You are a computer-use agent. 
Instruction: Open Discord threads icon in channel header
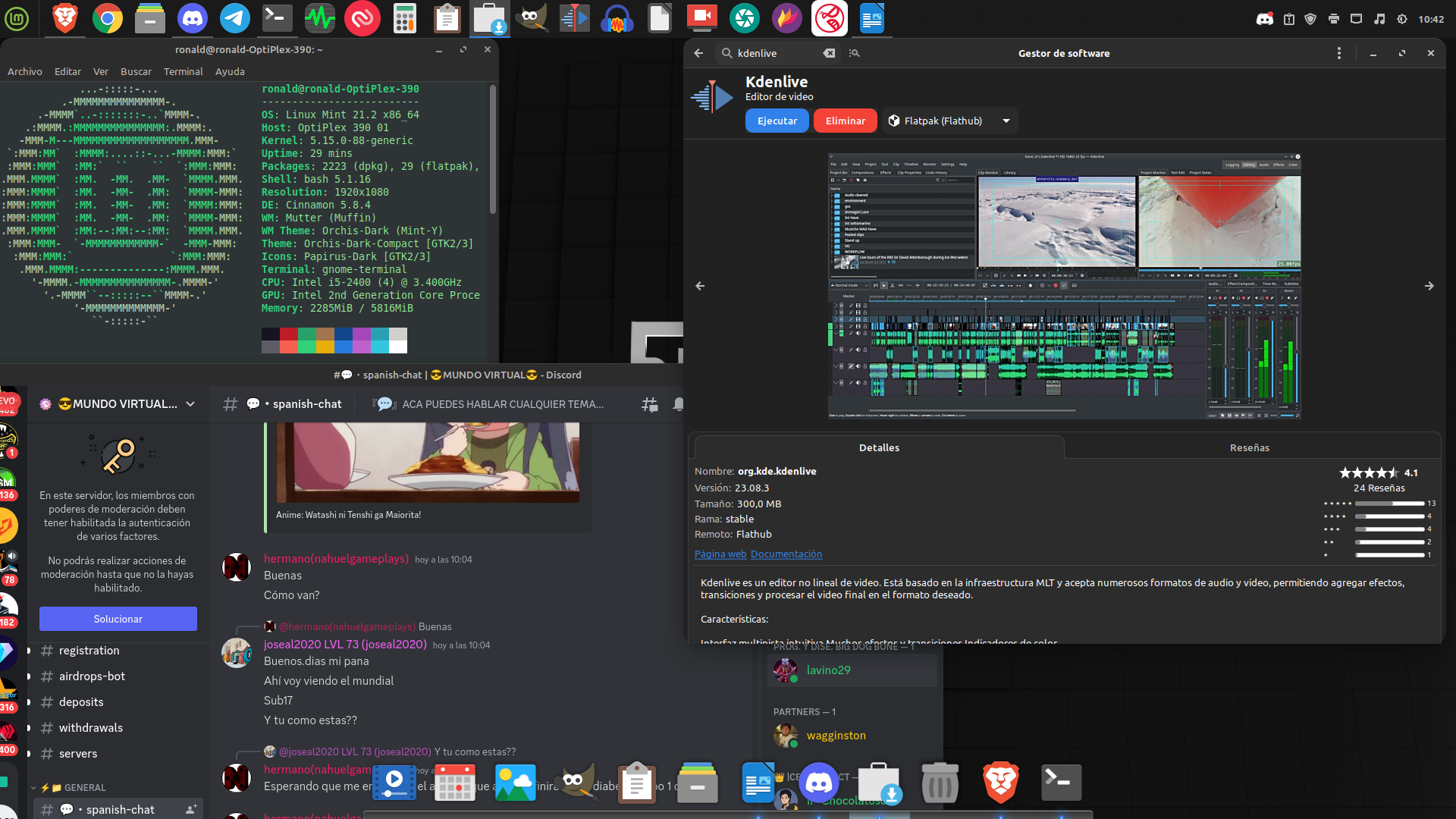pos(650,404)
